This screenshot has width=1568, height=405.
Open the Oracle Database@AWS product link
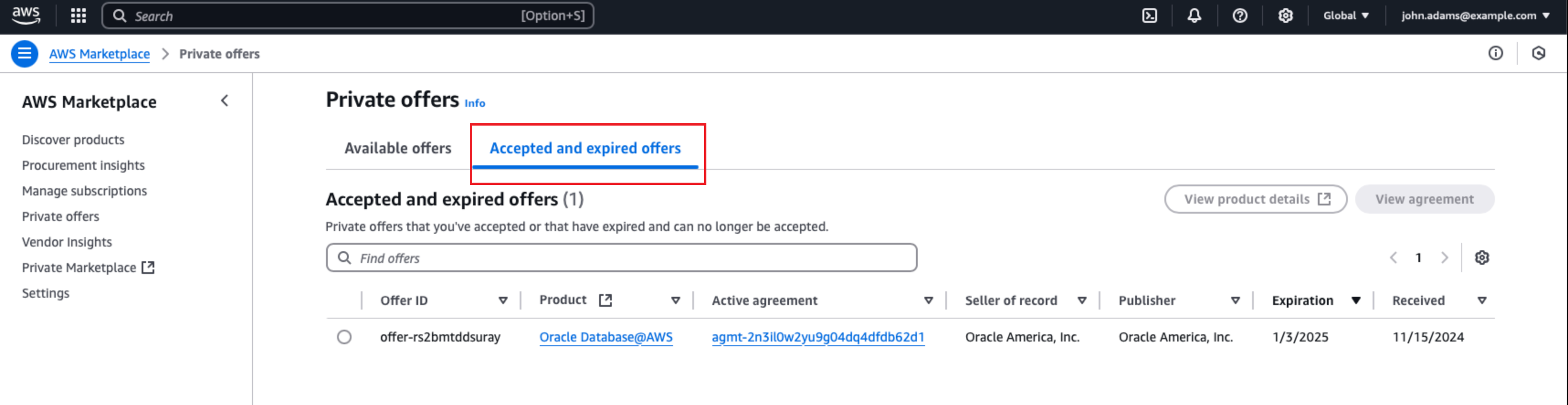point(605,337)
